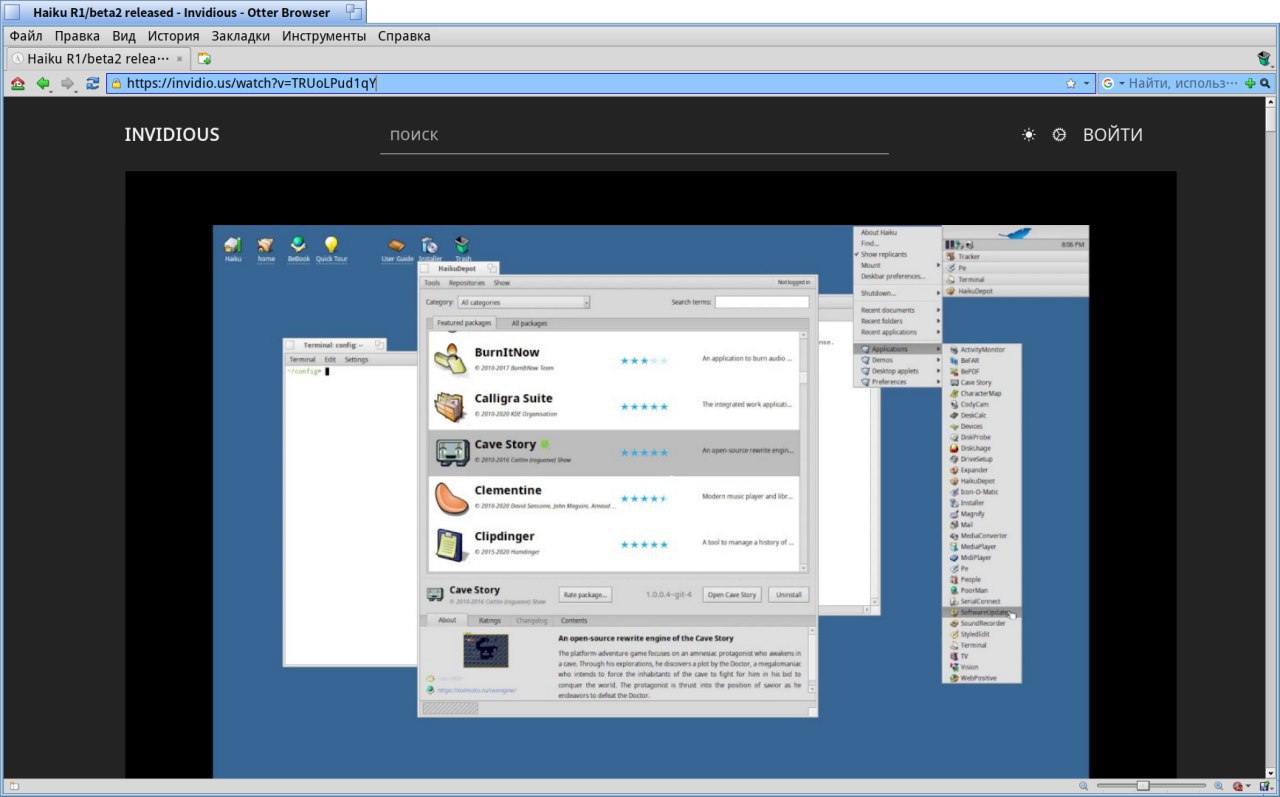The height and width of the screenshot is (797, 1280).
Task: Toggle the light theme sun icon
Action: coord(1028,135)
